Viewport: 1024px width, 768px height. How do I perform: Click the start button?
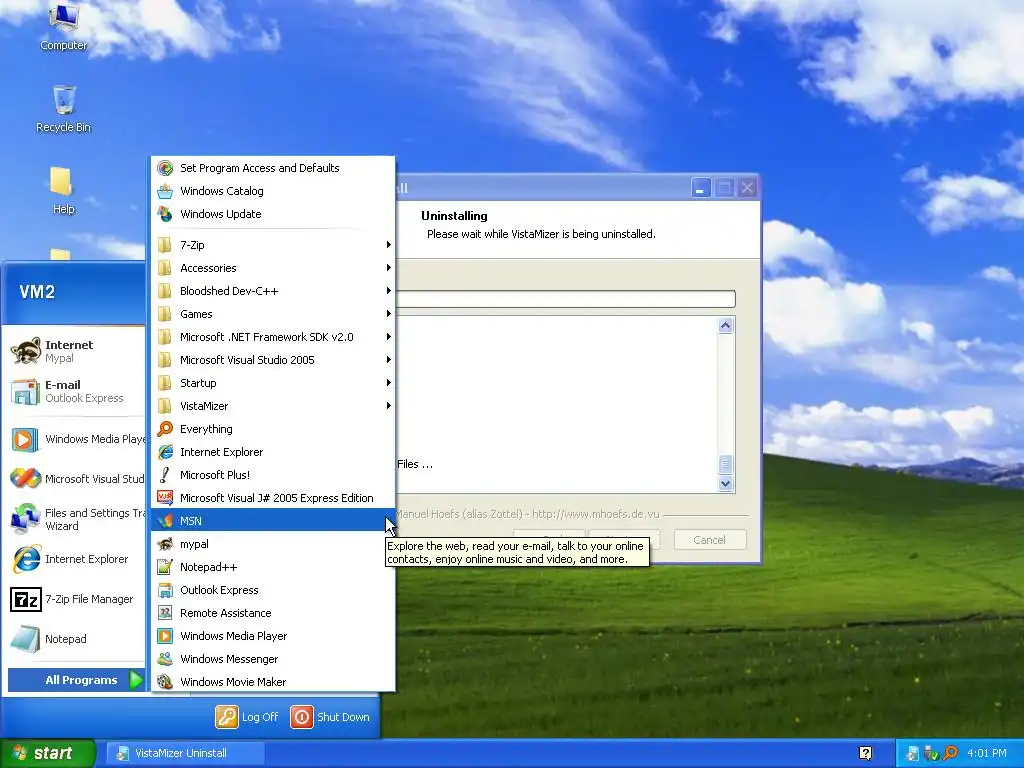click(48, 753)
